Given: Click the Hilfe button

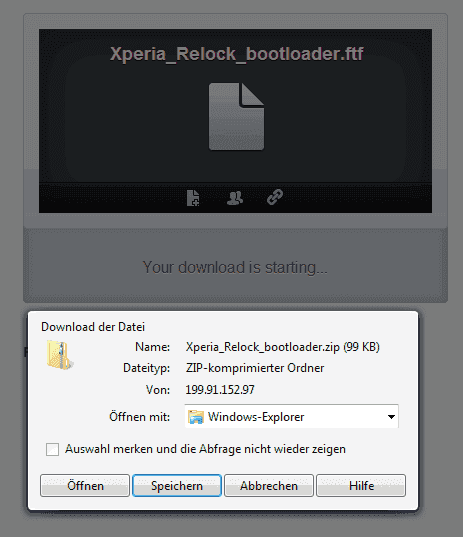Looking at the screenshot, I should (x=361, y=486).
